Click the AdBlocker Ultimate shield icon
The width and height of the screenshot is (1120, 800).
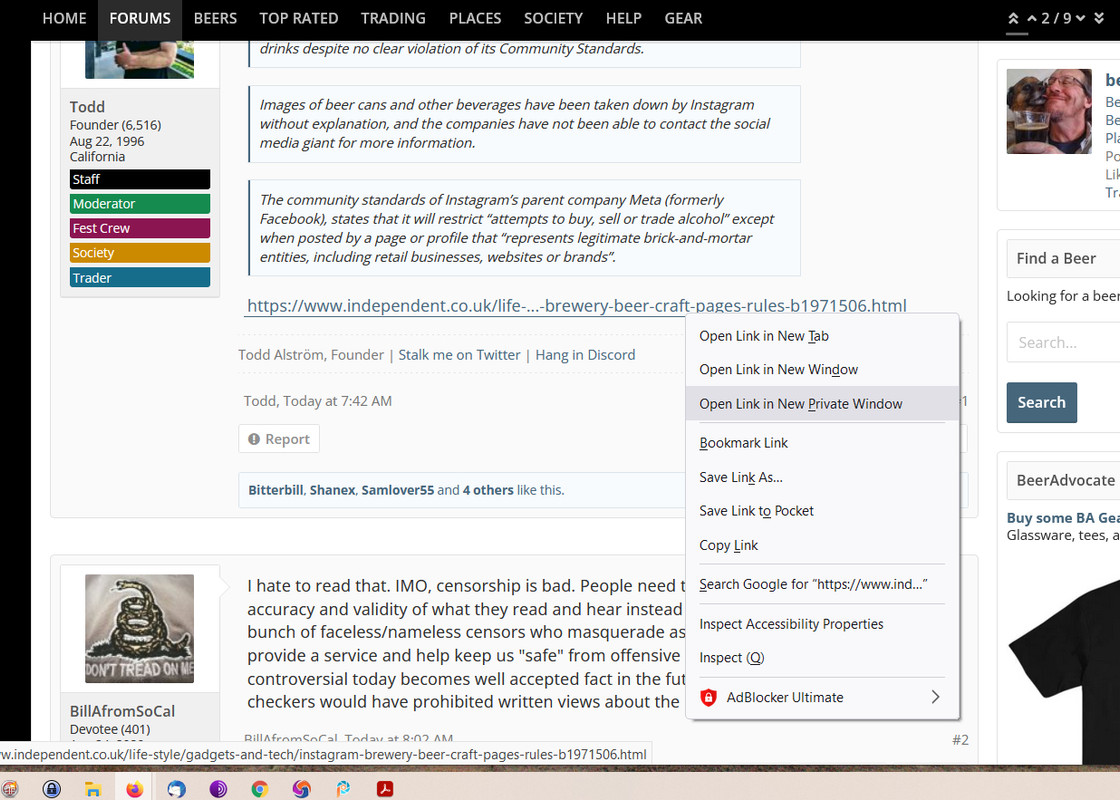coord(708,697)
